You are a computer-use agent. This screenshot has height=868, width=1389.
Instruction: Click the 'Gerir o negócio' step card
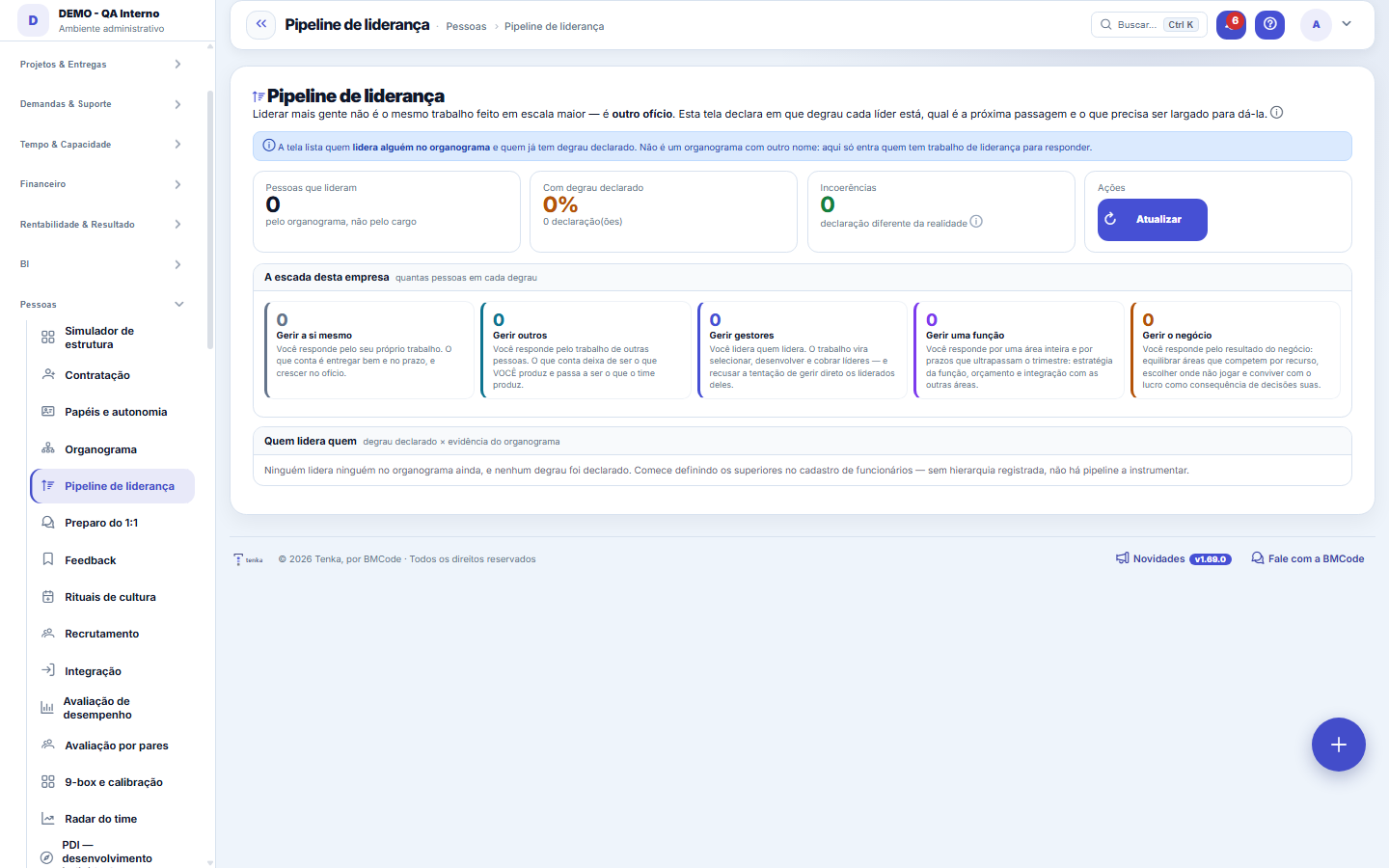(1235, 350)
